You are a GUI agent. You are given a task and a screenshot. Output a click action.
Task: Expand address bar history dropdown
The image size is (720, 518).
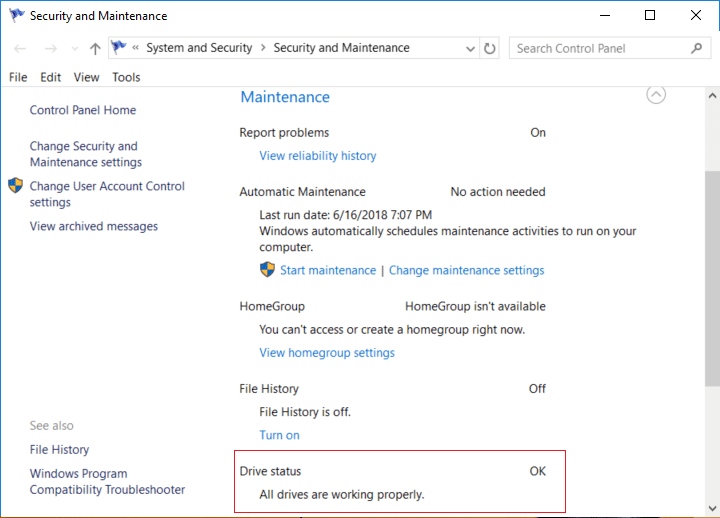point(470,48)
